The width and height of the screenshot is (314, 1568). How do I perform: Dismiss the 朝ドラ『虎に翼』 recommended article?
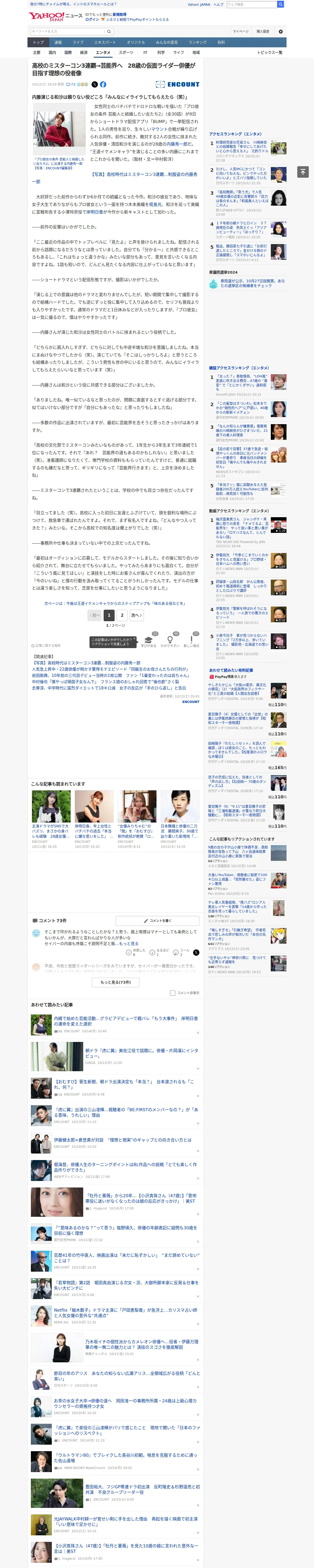coord(198,1068)
